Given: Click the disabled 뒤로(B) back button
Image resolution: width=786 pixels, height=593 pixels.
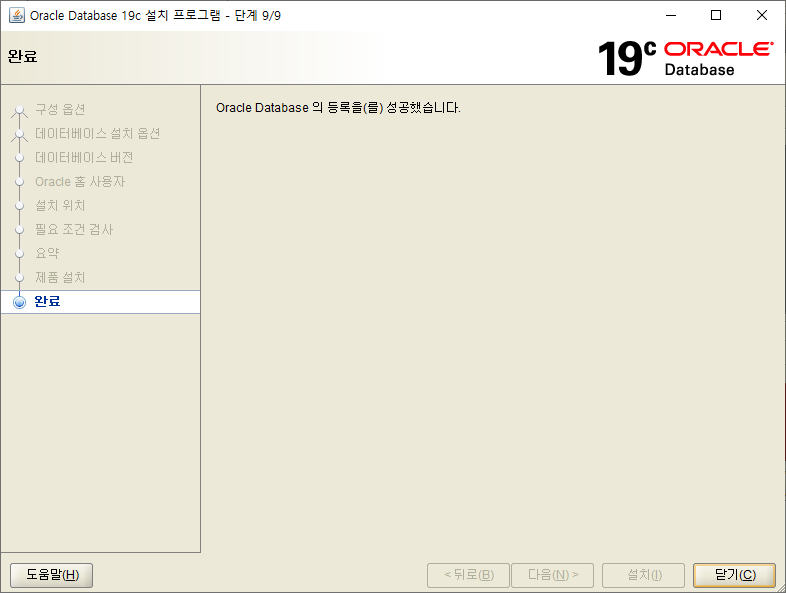Looking at the screenshot, I should 468,575.
